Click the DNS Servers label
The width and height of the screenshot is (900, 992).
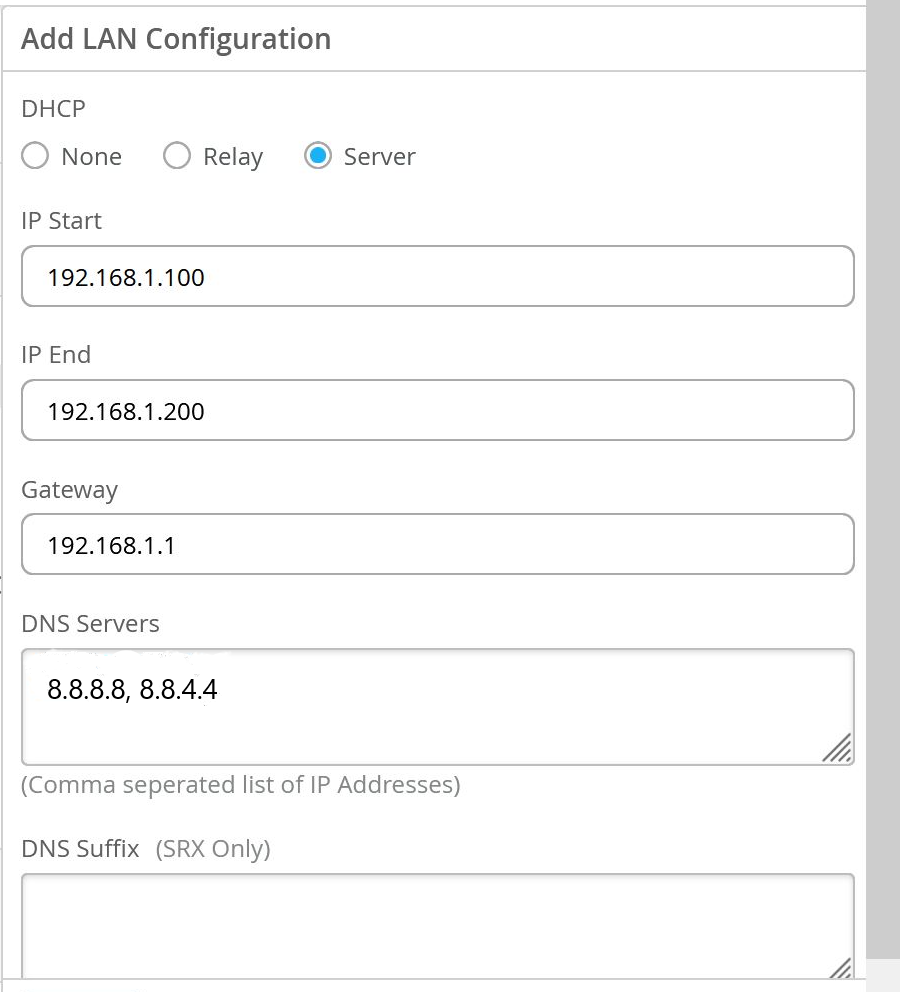(x=90, y=623)
